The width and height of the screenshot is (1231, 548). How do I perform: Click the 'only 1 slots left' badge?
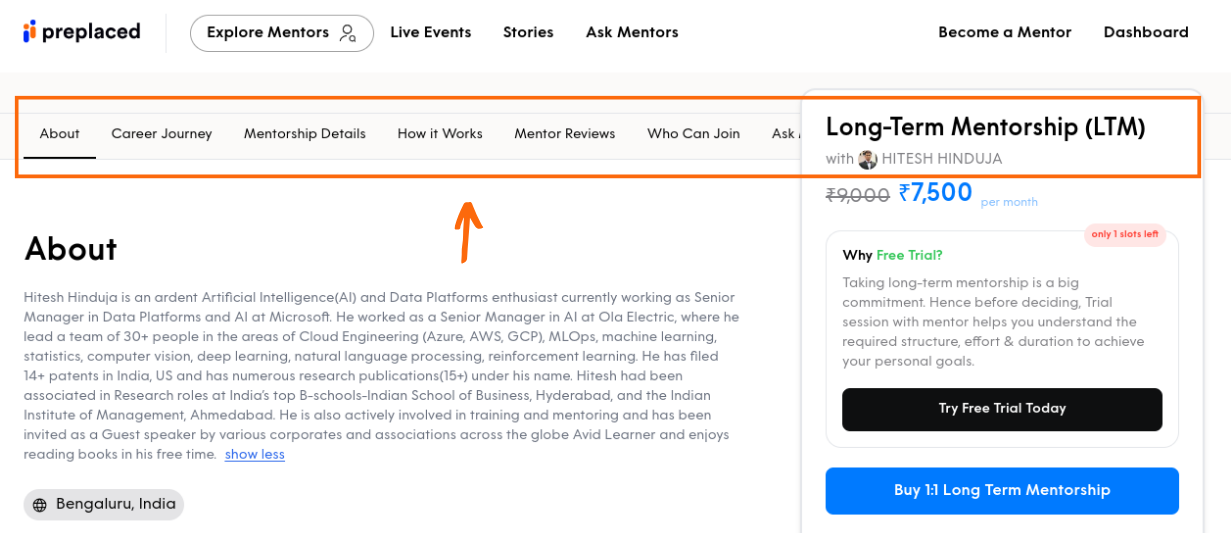click(x=1125, y=235)
